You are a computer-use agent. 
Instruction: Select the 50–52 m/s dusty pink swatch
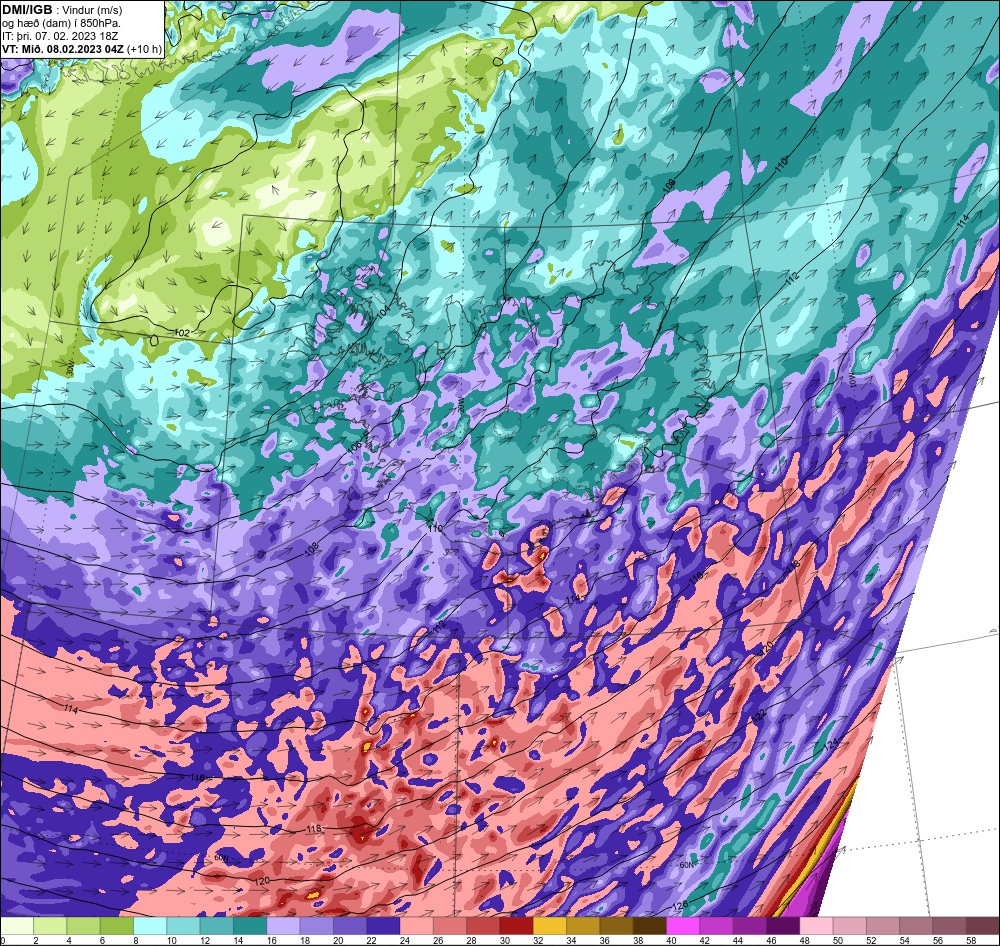848,925
